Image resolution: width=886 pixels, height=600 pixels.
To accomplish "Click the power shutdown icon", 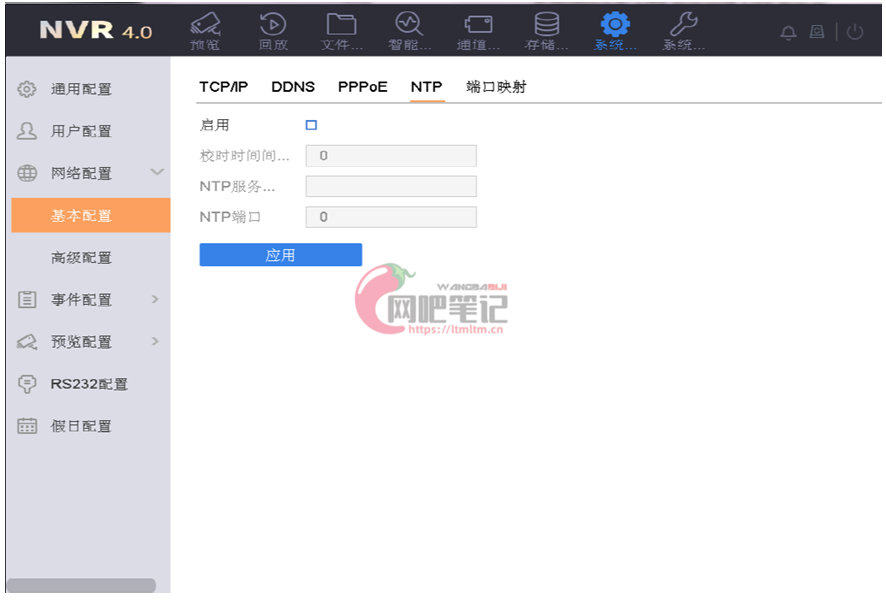I will pyautogui.click(x=855, y=32).
